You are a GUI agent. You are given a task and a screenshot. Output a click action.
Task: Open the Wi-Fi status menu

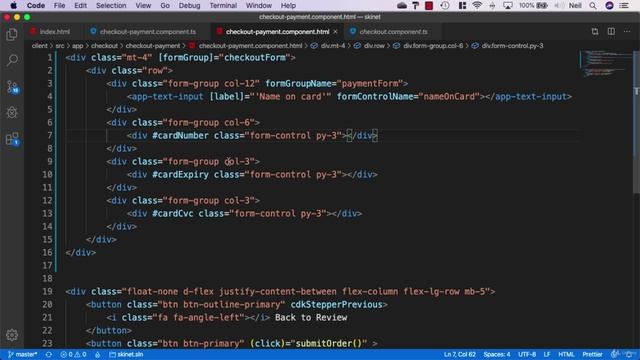[477, 5]
